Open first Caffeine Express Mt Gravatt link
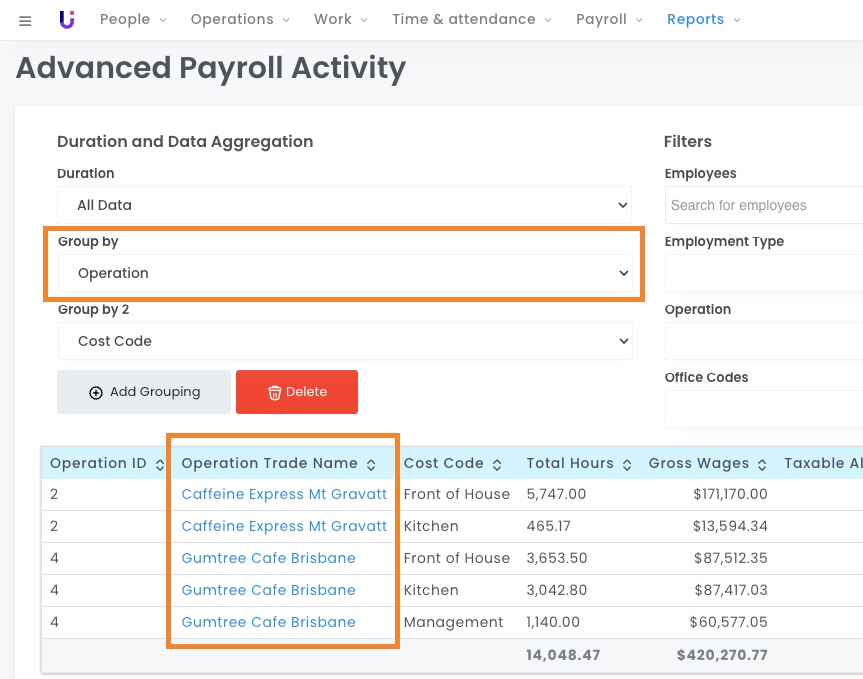Image resolution: width=863 pixels, height=679 pixels. (284, 494)
